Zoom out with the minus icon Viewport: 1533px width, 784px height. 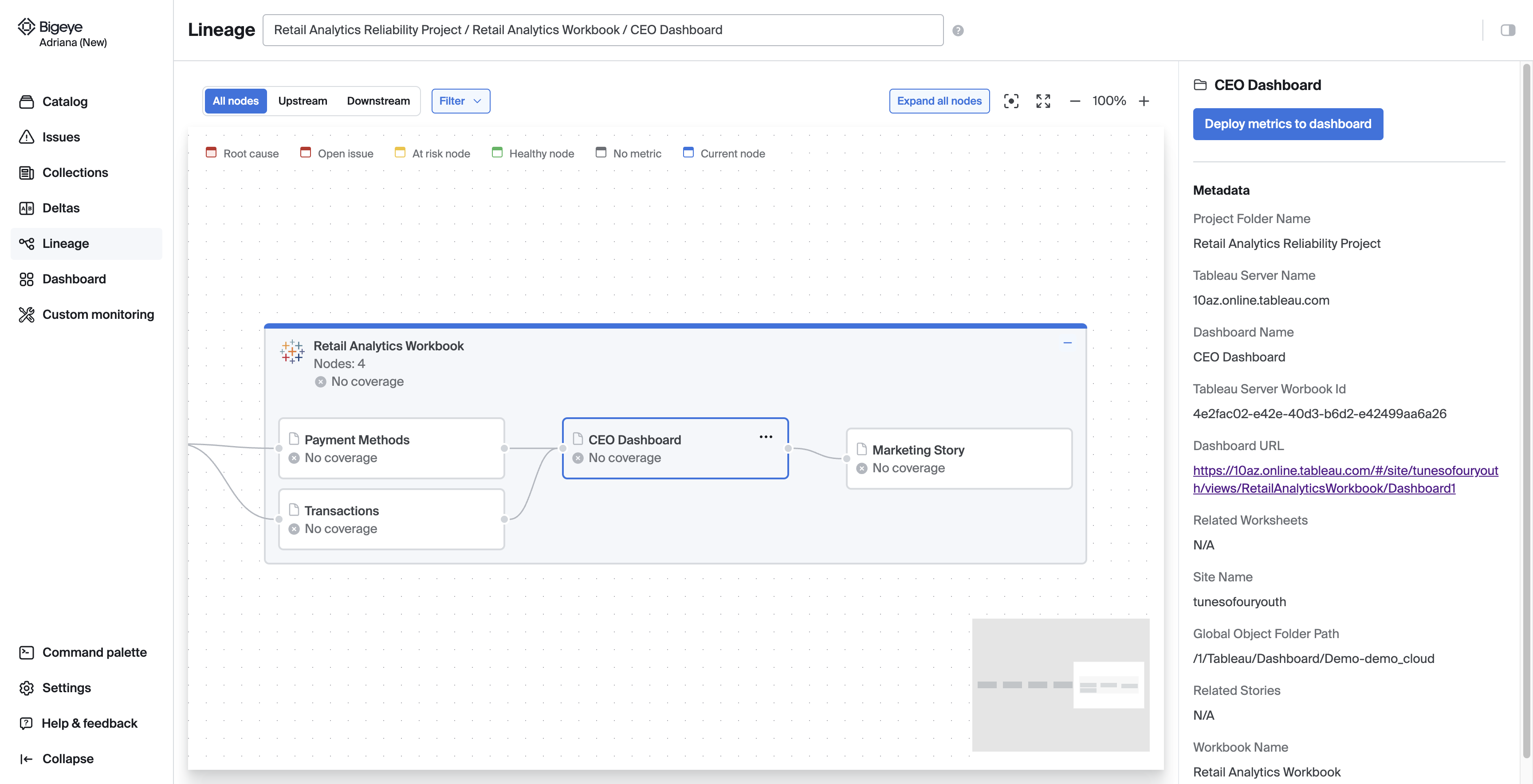coord(1074,101)
